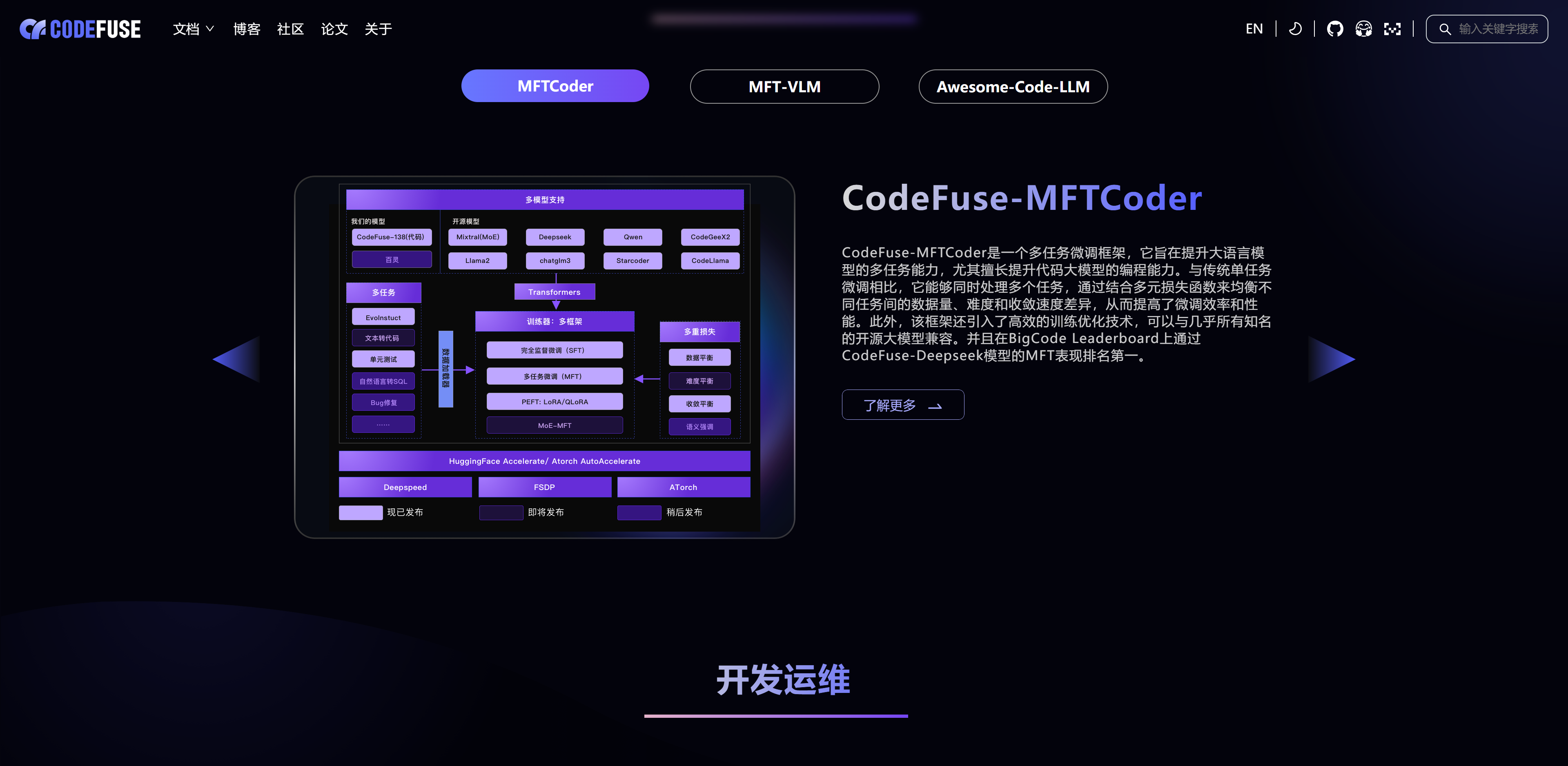
Task: Open the Hugging Face icon link
Action: pyautogui.click(x=1363, y=29)
